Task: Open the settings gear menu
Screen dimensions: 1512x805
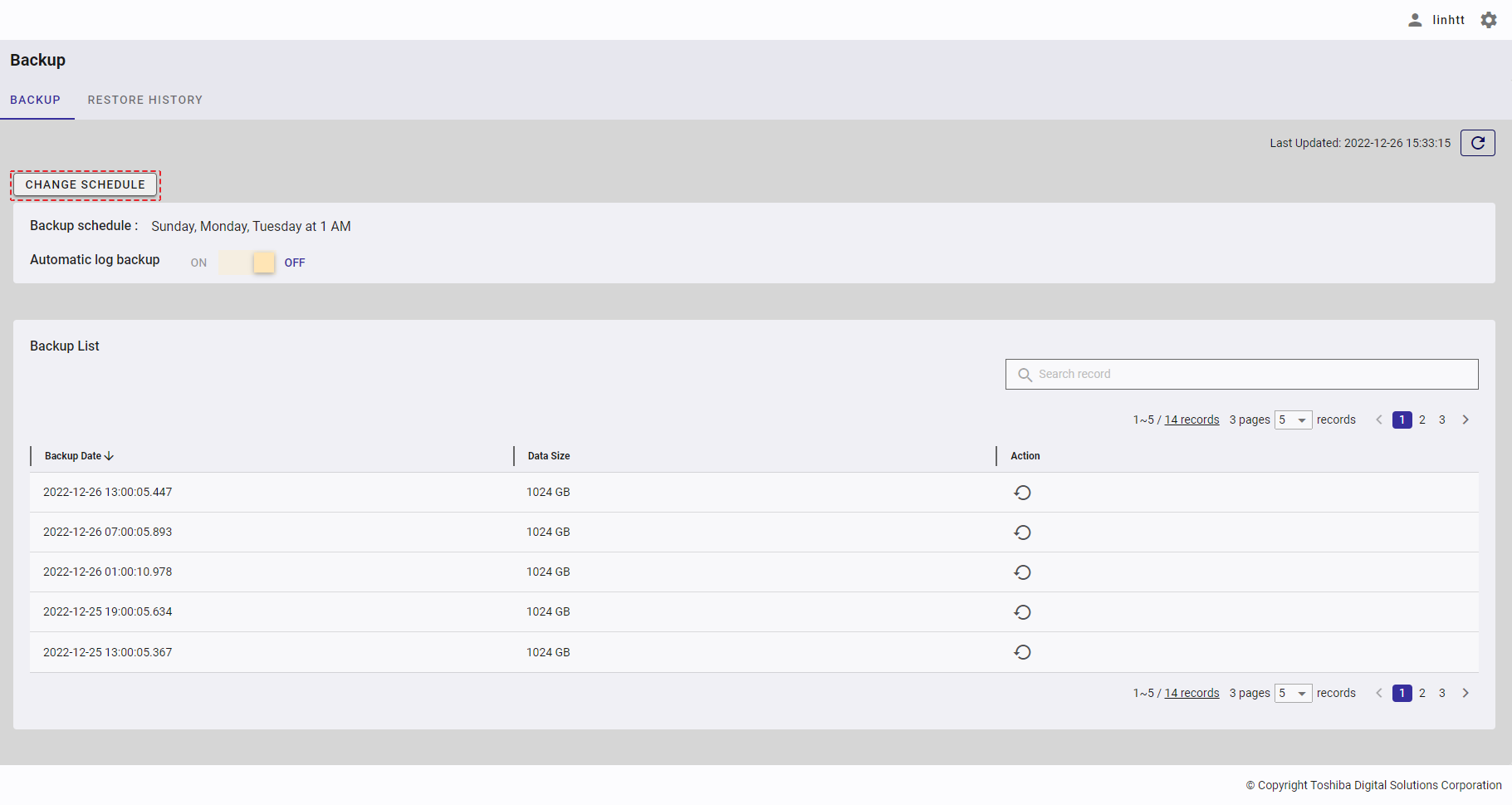Action: (1489, 20)
